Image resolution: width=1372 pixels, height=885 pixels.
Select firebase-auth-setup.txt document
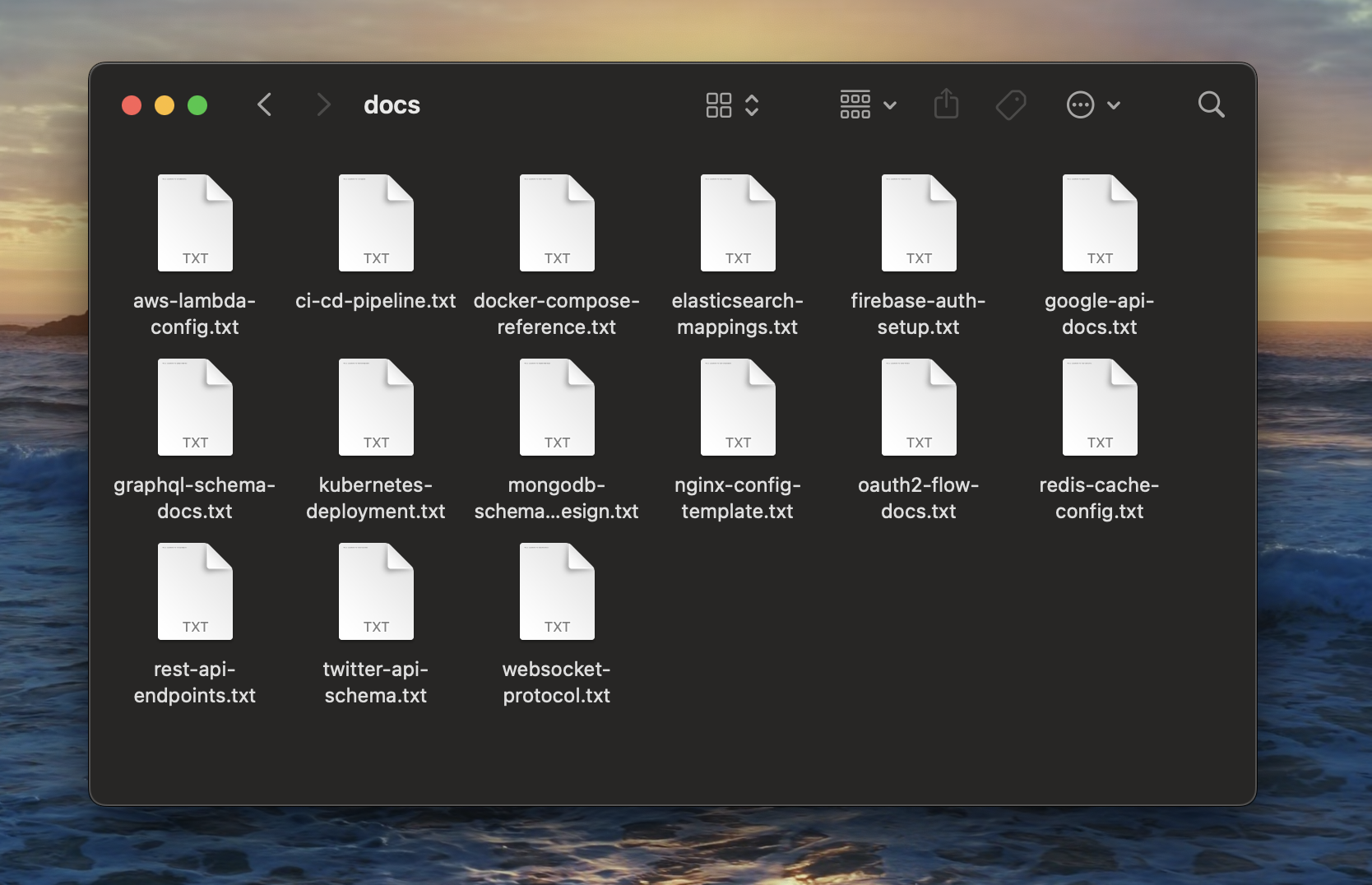click(919, 223)
